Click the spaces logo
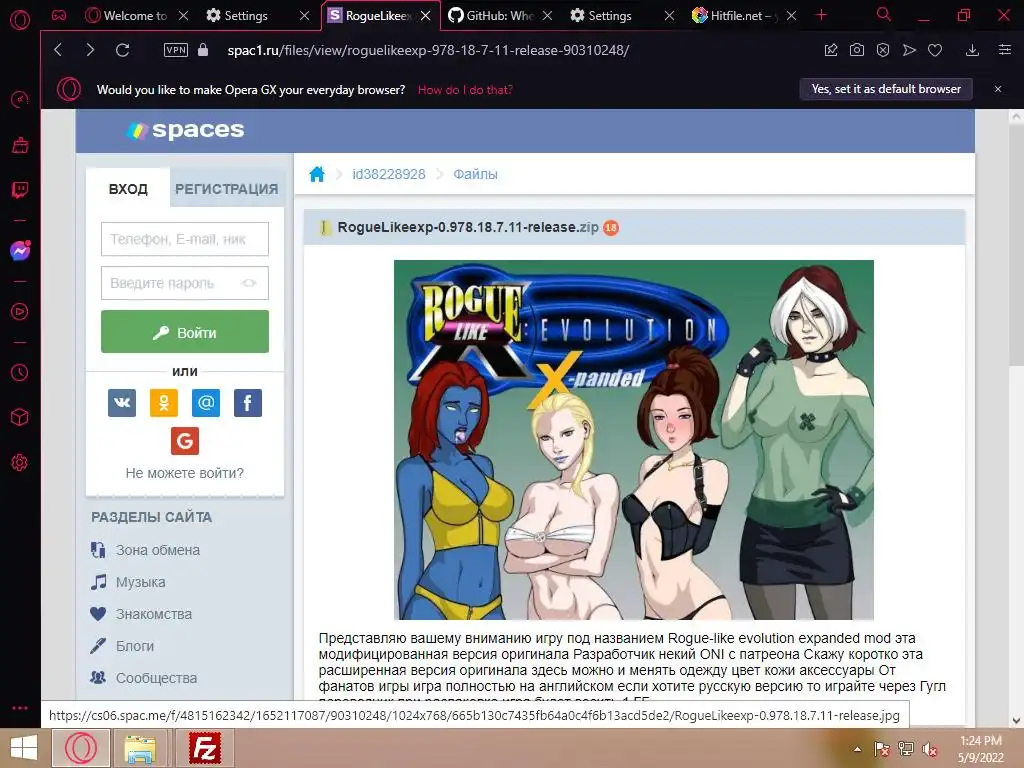Viewport: 1024px width, 768px height. [186, 130]
